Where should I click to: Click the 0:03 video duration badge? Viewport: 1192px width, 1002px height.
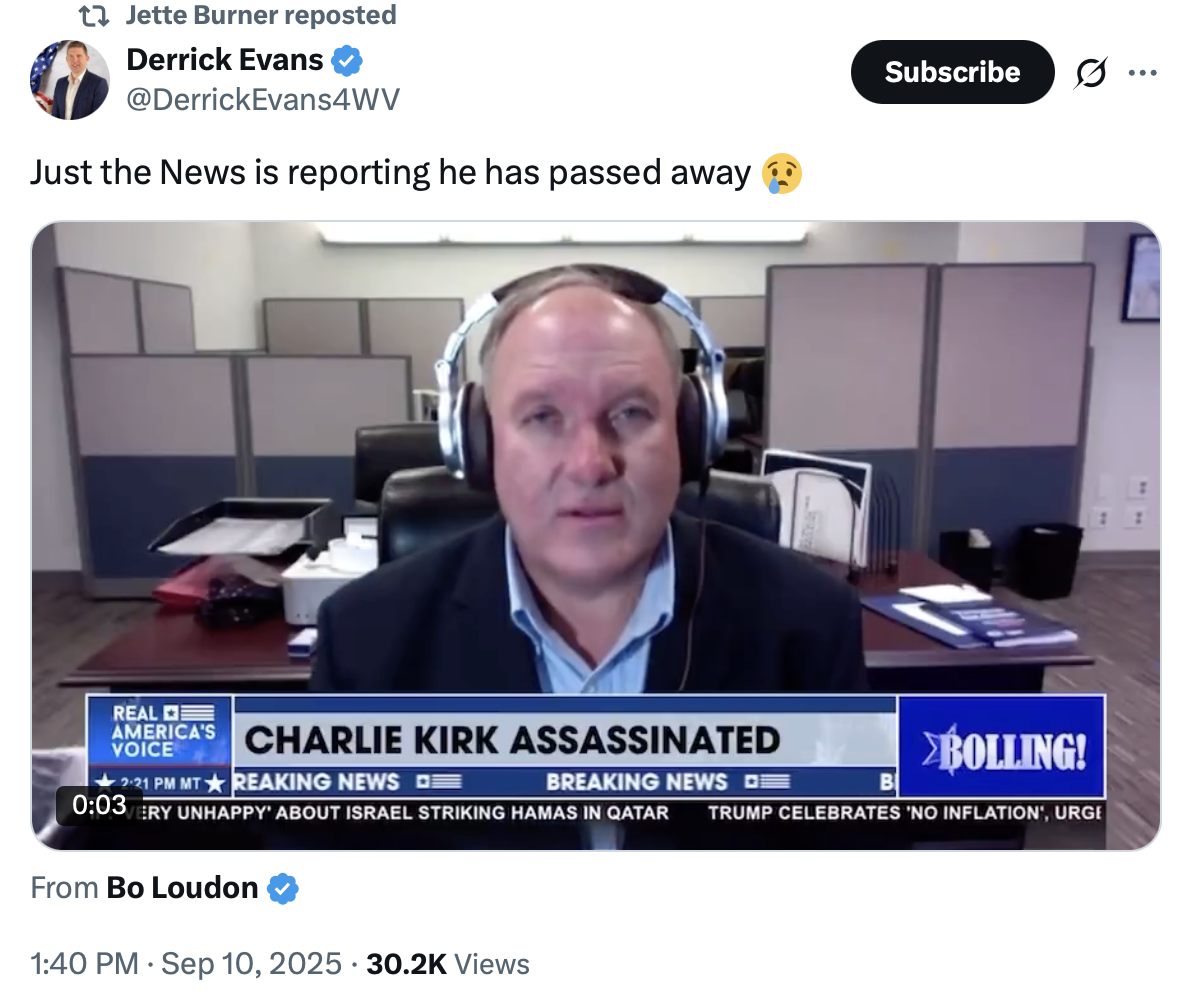coord(100,804)
